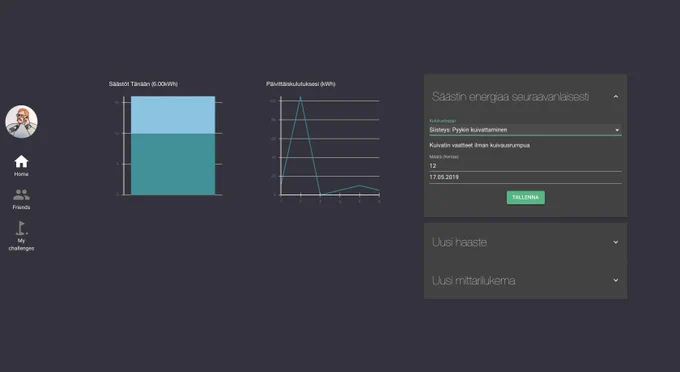This screenshot has width=680, height=372.
Task: Click the light blue top bar segment
Action: [173, 115]
